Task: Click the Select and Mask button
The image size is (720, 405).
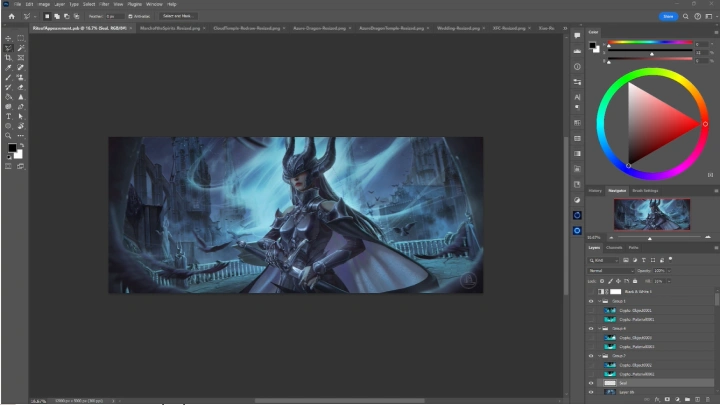Action: pos(178,16)
